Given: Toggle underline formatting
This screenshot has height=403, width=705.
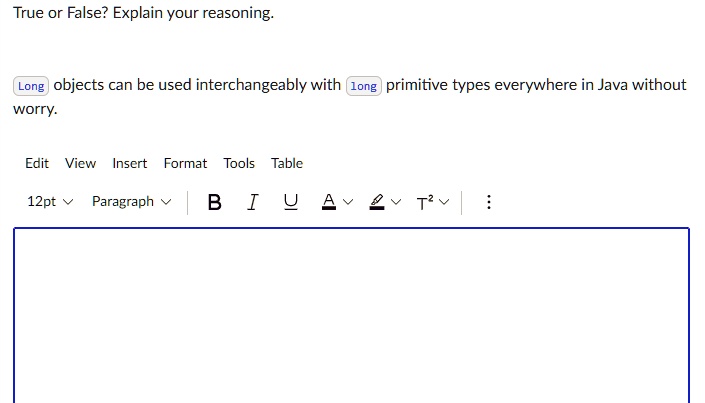Looking at the screenshot, I should point(291,202).
